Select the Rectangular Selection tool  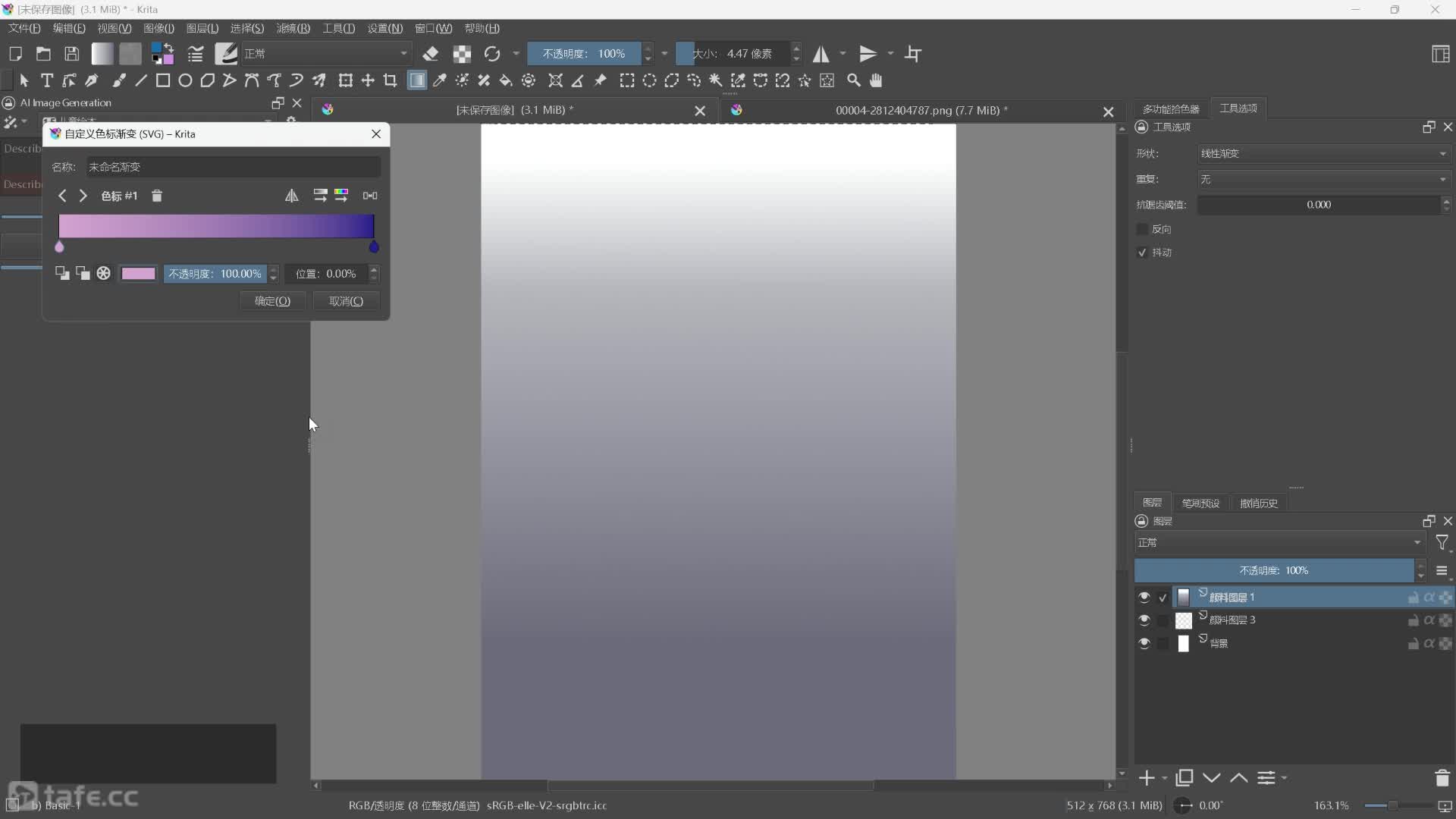click(x=627, y=80)
